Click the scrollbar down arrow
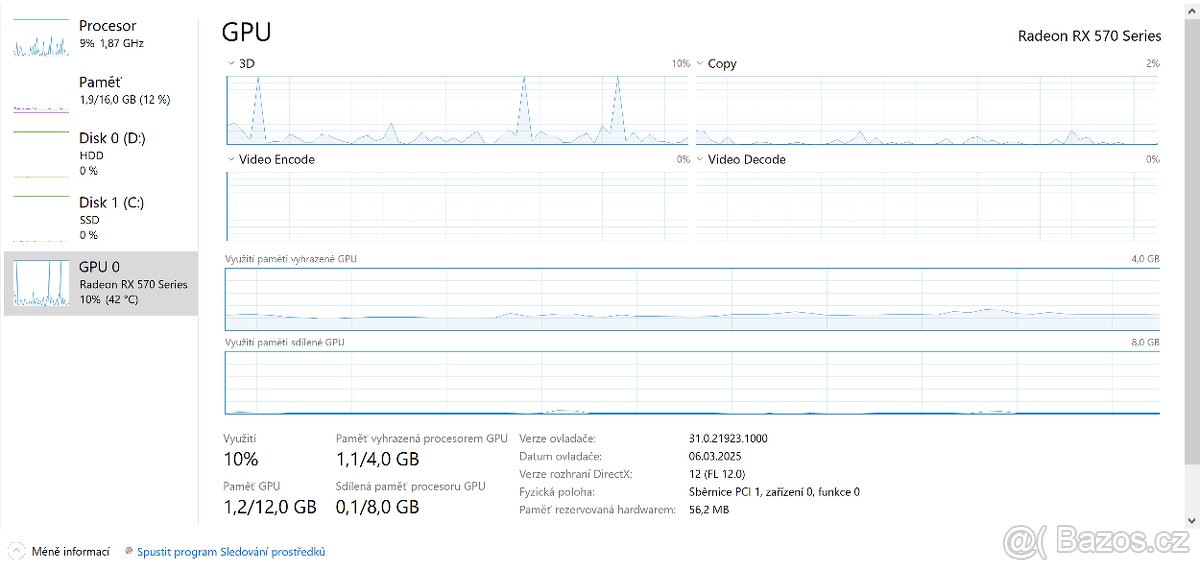Screen dimensions: 1200x570 click(1190, 520)
